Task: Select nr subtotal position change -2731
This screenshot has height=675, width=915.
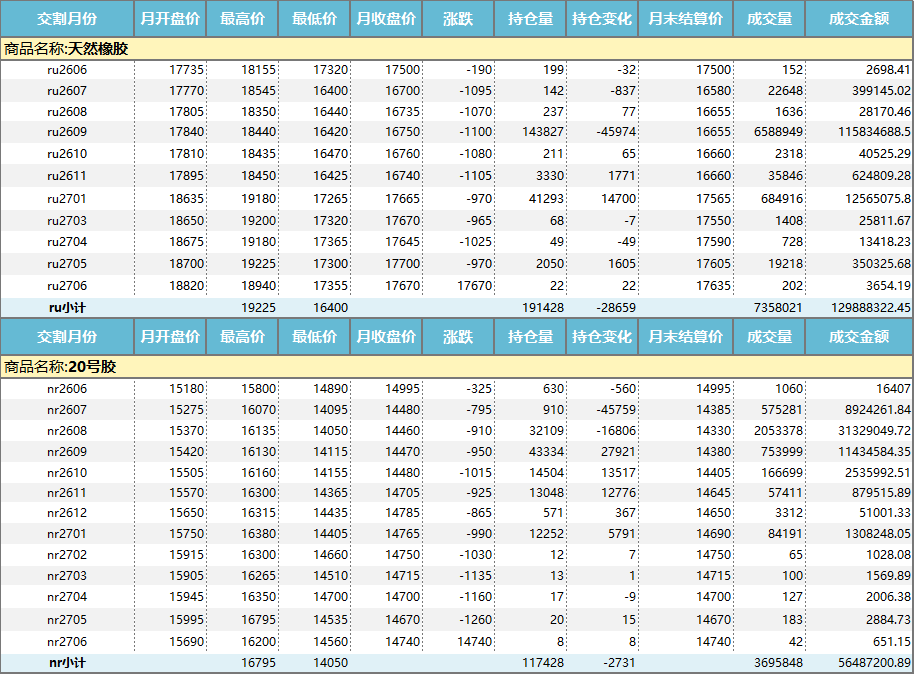Action: (619, 663)
